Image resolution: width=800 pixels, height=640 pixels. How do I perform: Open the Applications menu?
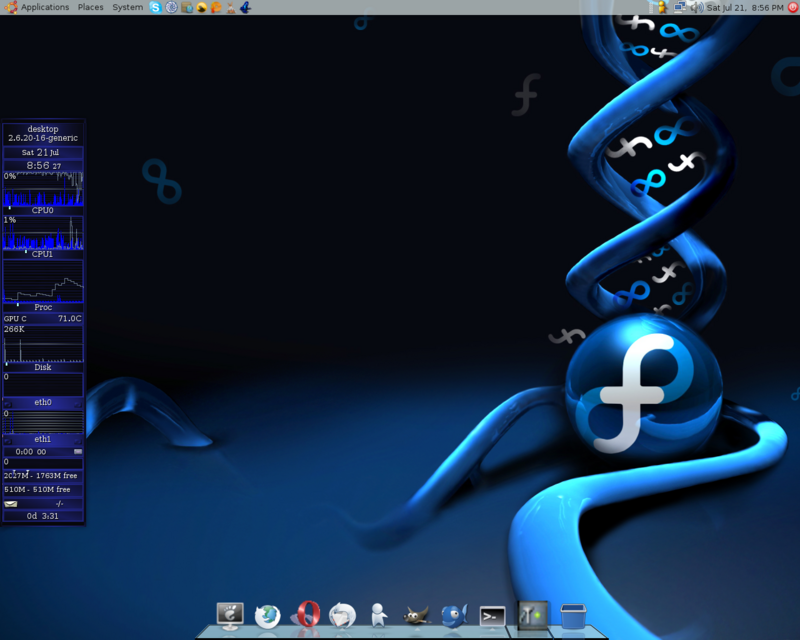click(x=38, y=7)
